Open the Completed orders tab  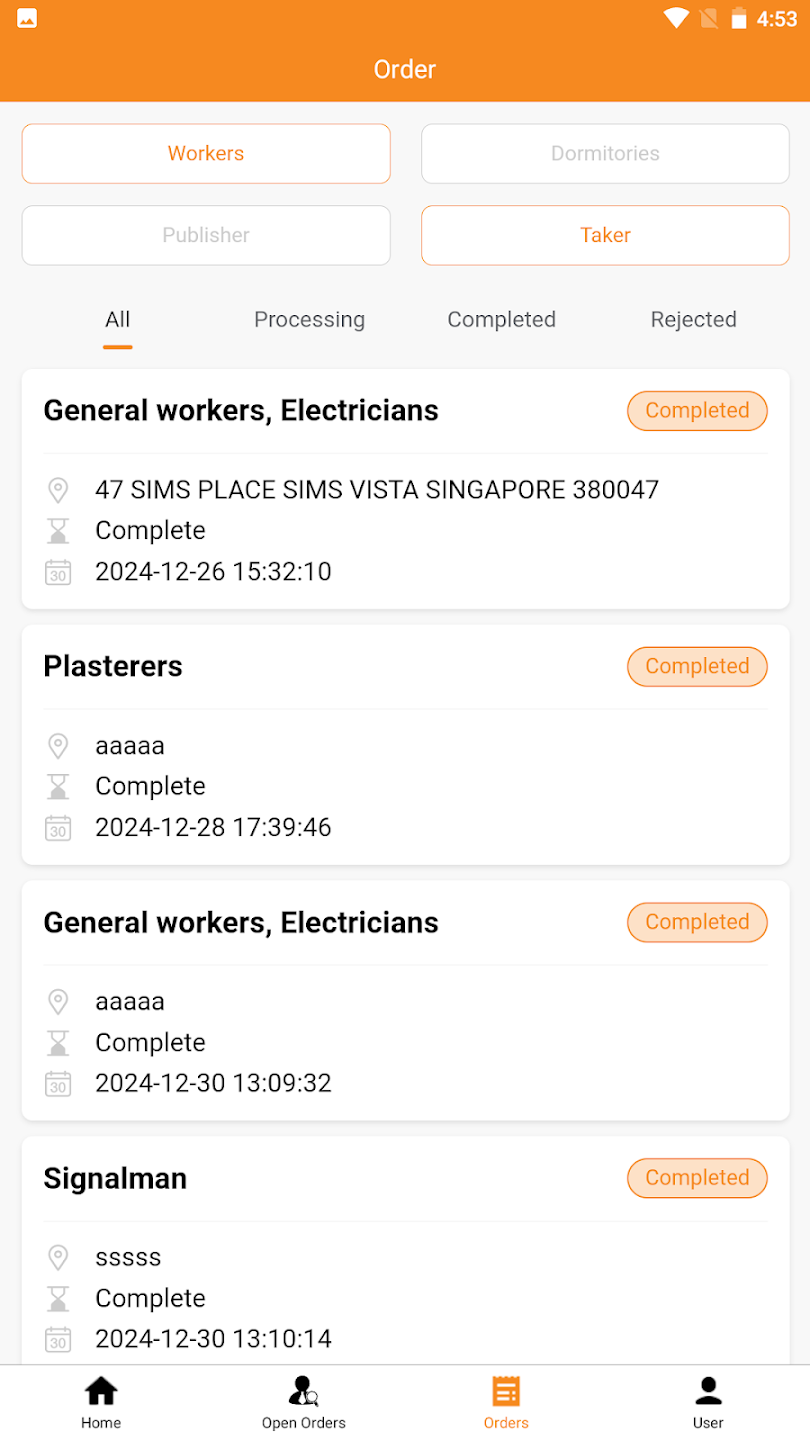click(x=501, y=319)
